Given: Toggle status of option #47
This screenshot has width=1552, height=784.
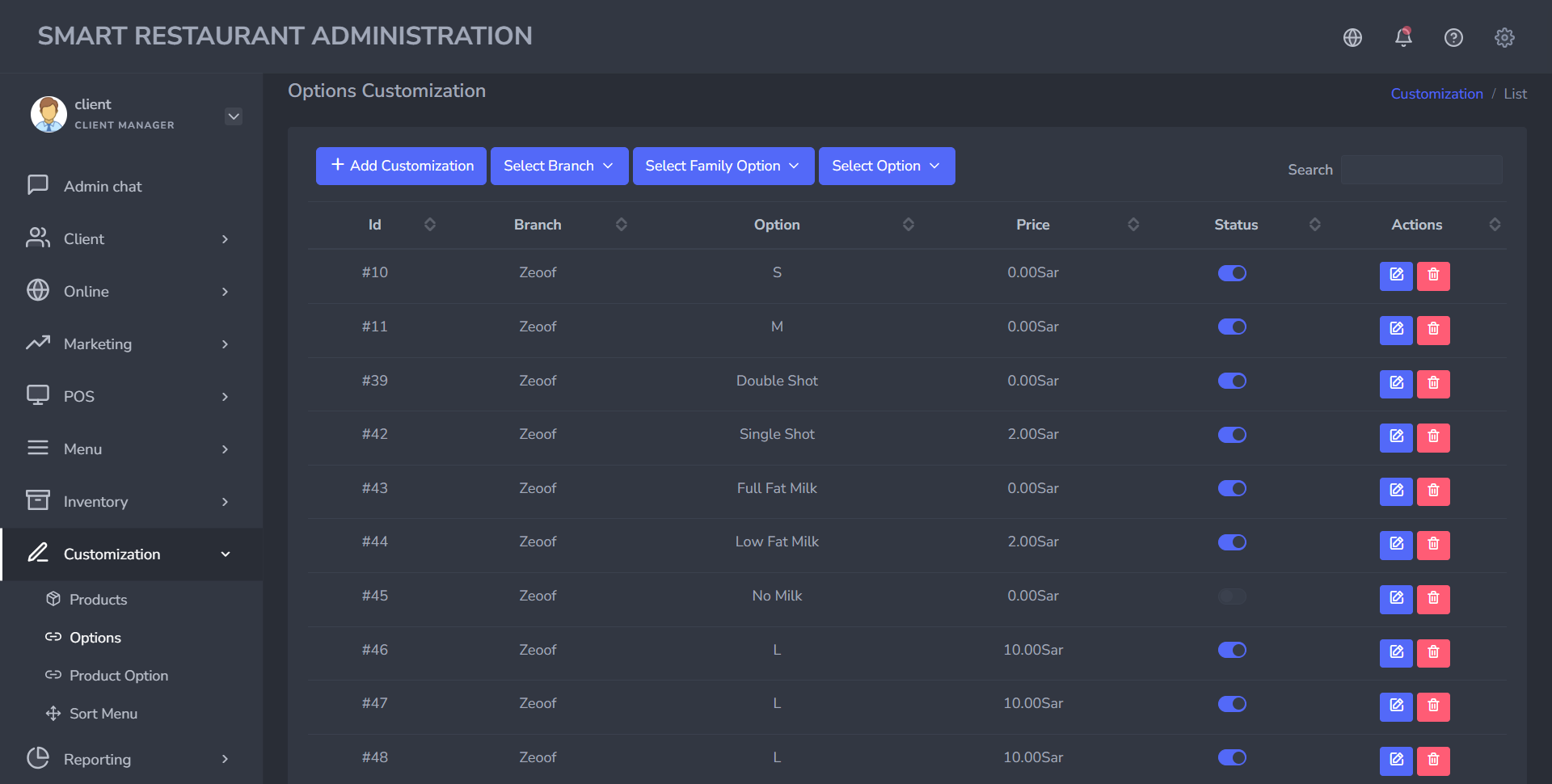Looking at the screenshot, I should pyautogui.click(x=1232, y=704).
